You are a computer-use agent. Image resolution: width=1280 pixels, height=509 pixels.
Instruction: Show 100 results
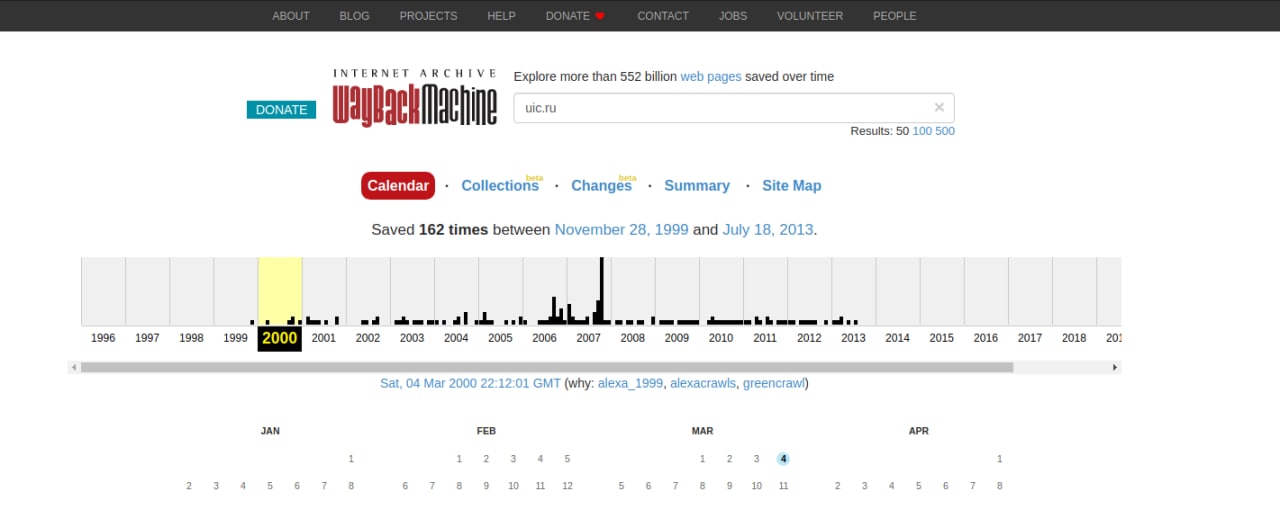(x=922, y=131)
